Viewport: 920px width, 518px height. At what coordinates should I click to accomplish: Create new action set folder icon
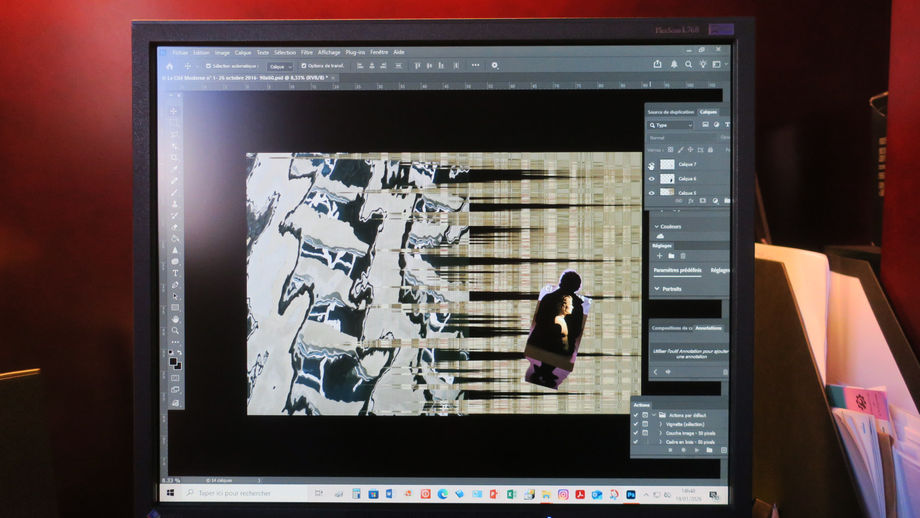click(x=709, y=450)
